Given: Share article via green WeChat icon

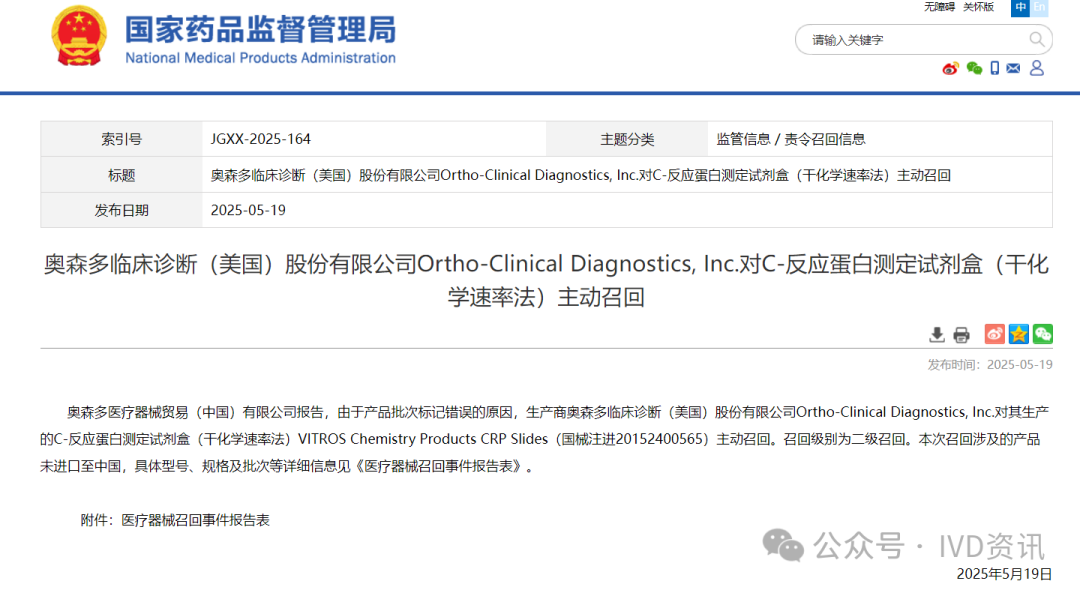Looking at the screenshot, I should pos(1043,334).
